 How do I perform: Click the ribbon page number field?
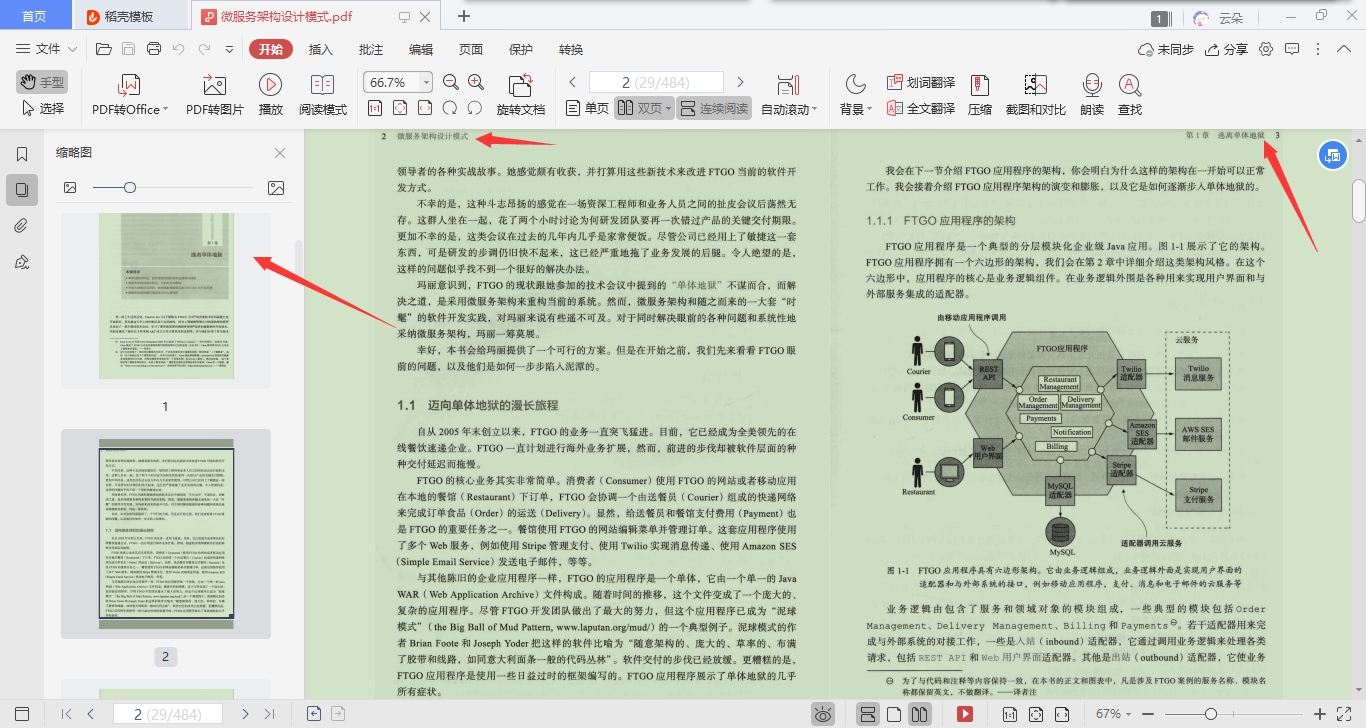pos(656,82)
